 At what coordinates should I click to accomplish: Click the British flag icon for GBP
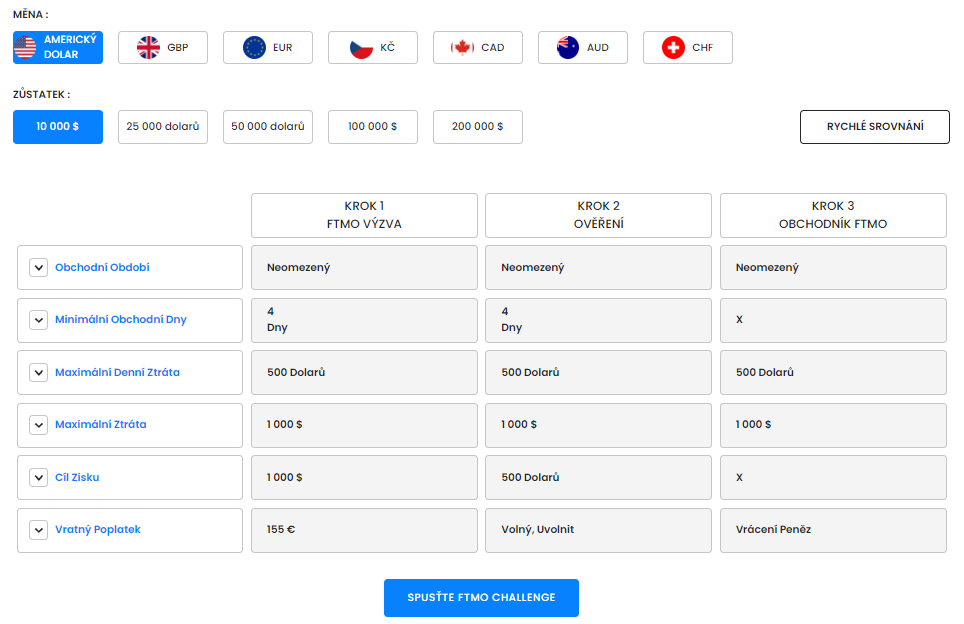click(148, 47)
